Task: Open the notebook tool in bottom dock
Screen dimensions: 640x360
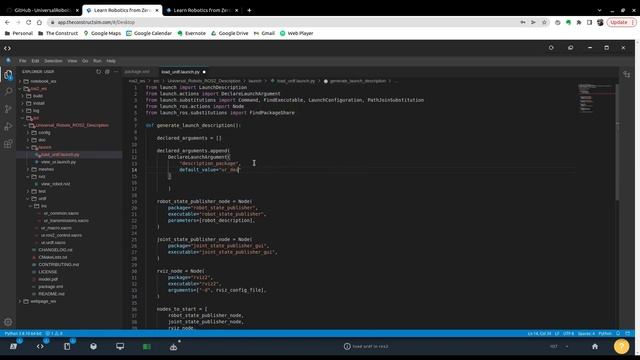Action: [67, 346]
